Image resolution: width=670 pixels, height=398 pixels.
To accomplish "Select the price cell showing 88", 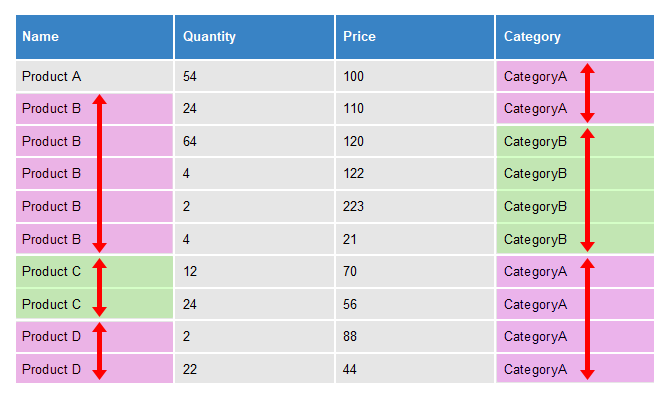I will [415, 336].
